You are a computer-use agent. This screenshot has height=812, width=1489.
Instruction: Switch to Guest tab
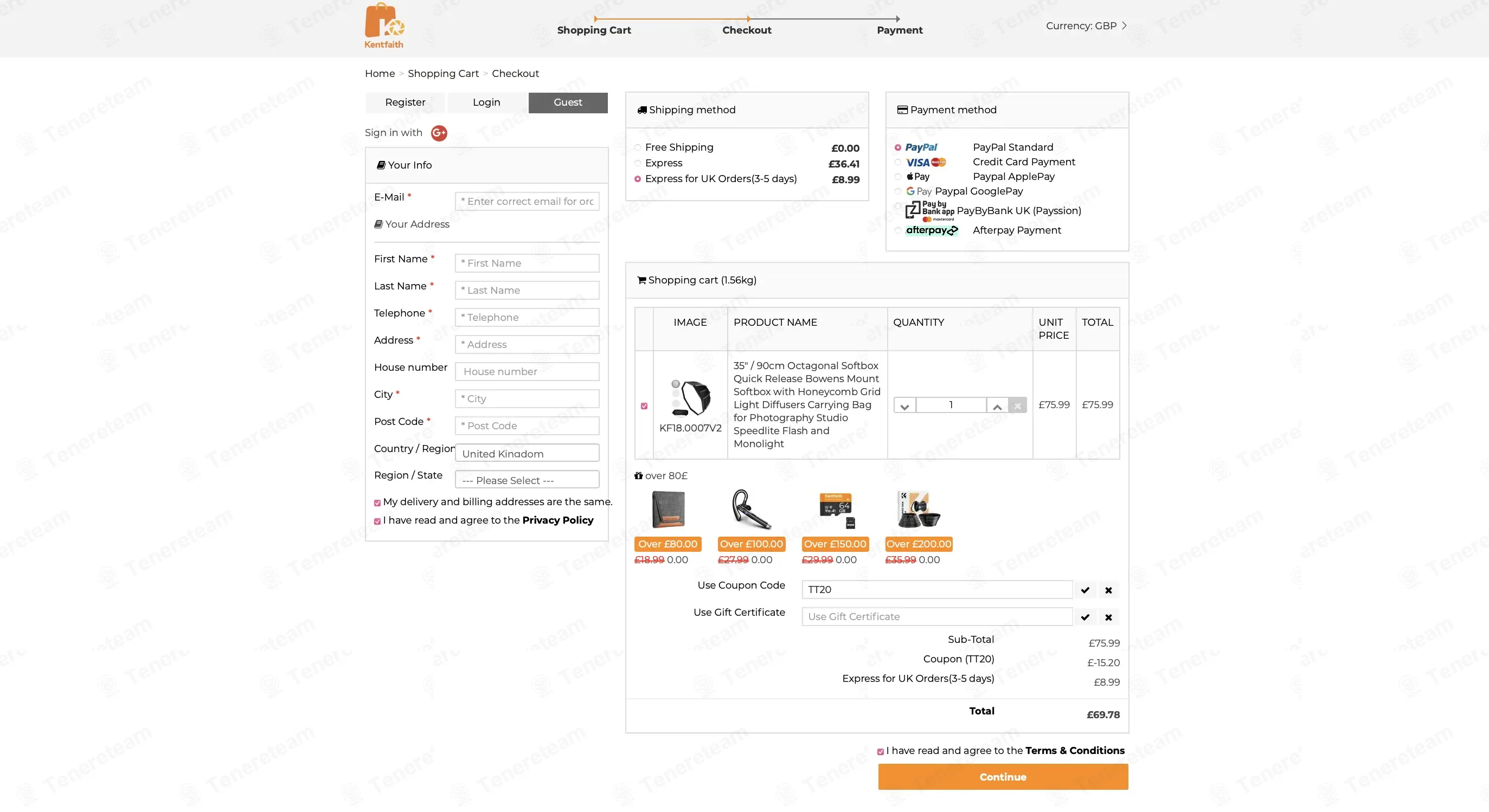click(568, 102)
